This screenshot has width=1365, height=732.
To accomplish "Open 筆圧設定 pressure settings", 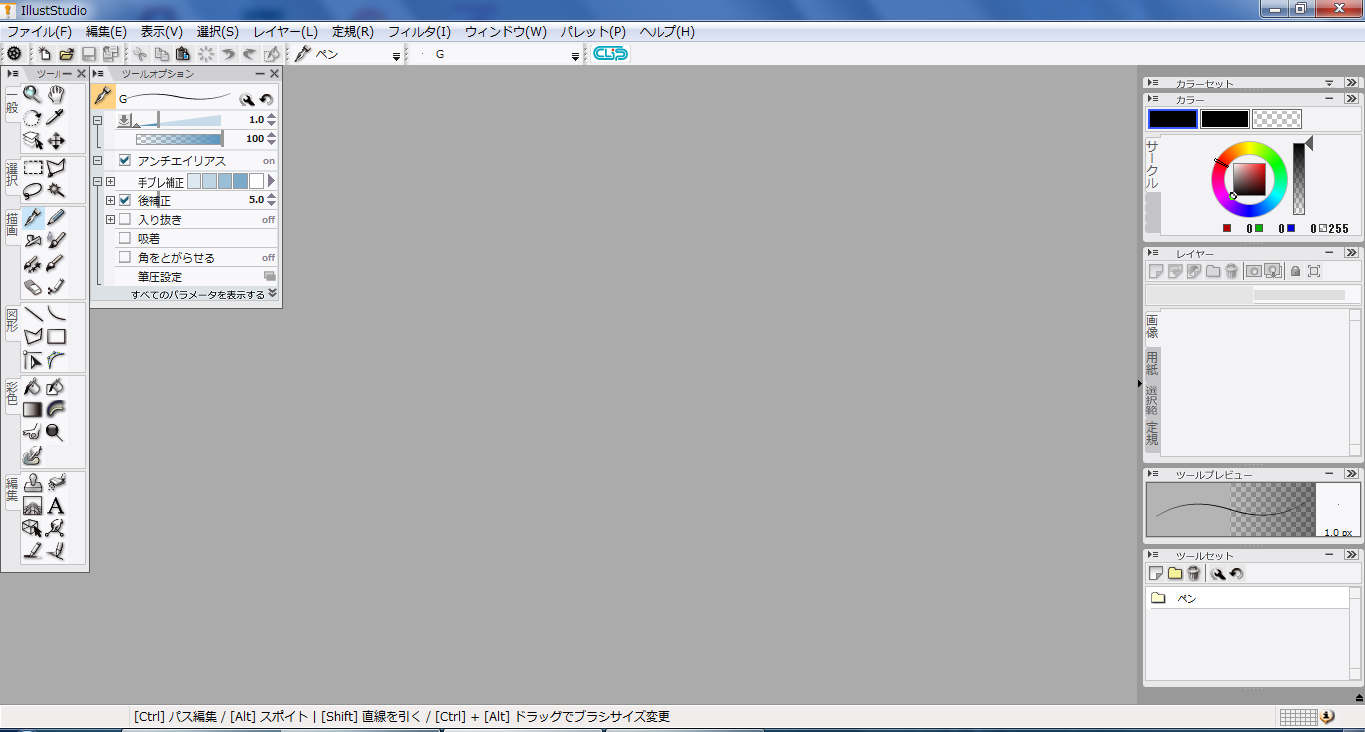I will (x=160, y=276).
